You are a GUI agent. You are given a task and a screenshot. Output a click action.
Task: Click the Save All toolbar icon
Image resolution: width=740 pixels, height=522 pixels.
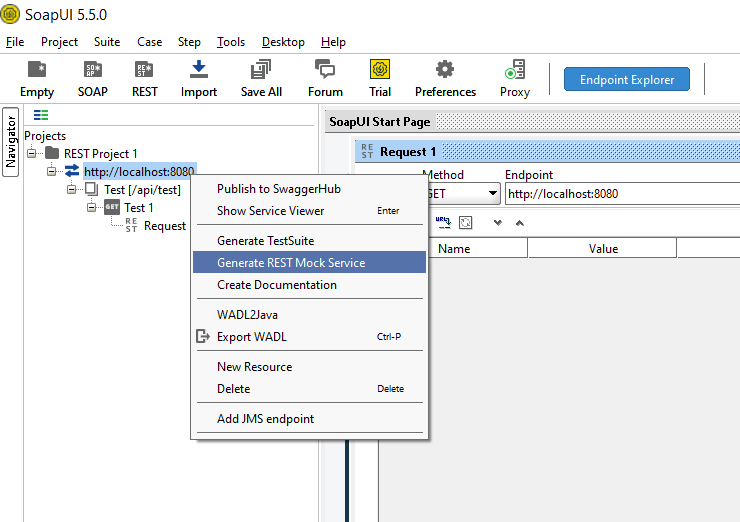[x=261, y=78]
